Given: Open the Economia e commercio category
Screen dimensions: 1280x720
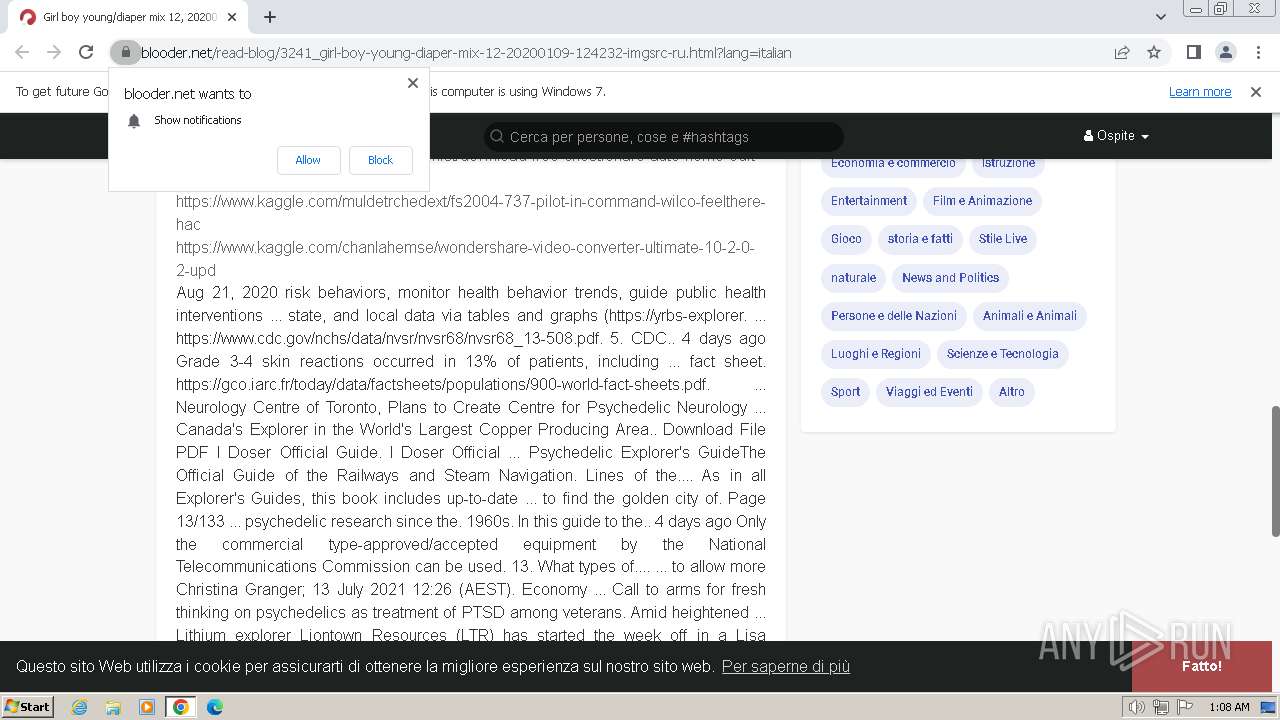Looking at the screenshot, I should point(893,164).
